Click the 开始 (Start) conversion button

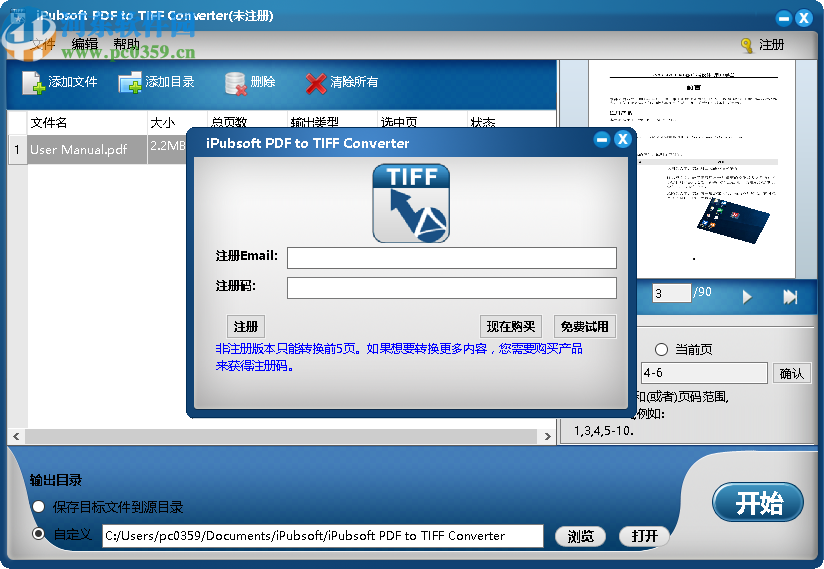pyautogui.click(x=758, y=502)
